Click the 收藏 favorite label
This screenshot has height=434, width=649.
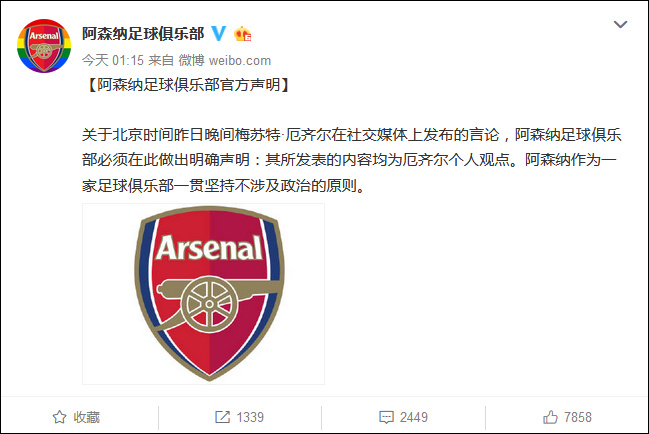coord(87,417)
